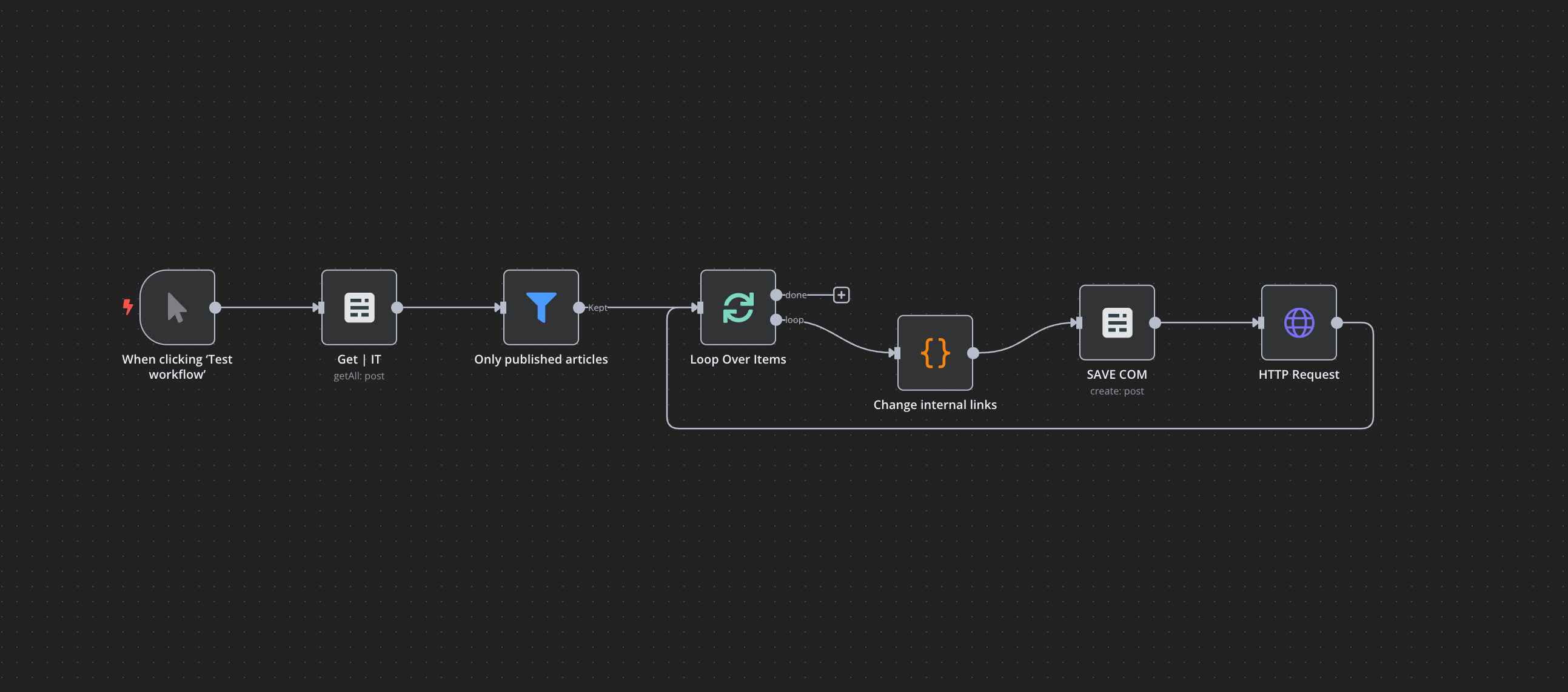
Task: Click the Get | IT output connector
Action: pos(397,308)
